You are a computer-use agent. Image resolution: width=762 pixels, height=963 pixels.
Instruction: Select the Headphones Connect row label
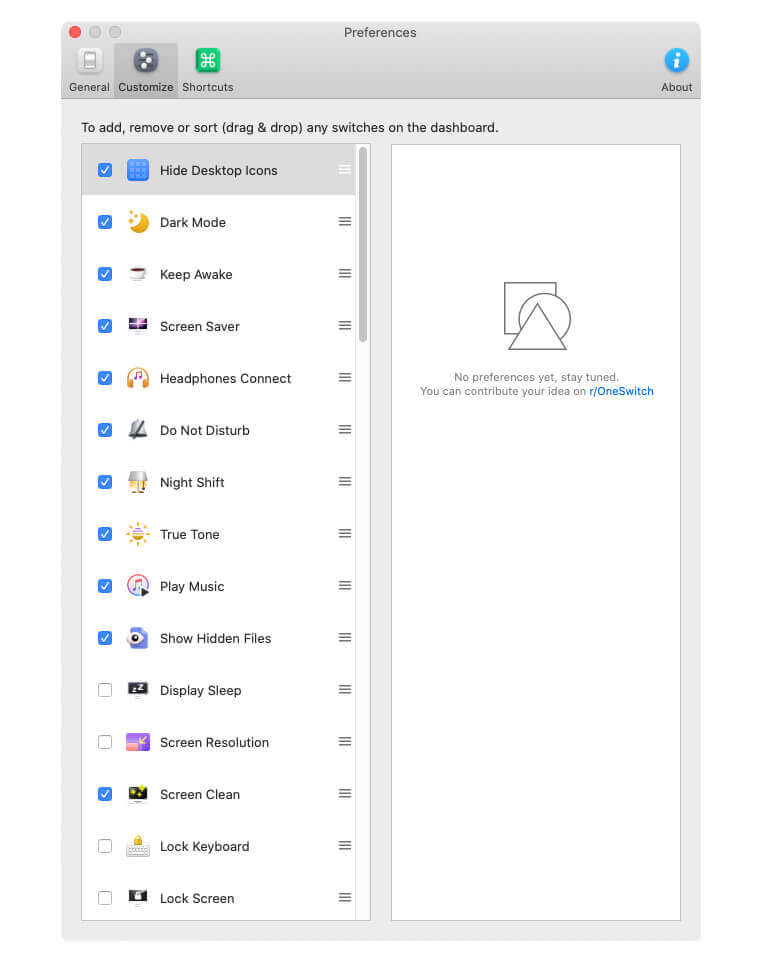[x=225, y=378]
